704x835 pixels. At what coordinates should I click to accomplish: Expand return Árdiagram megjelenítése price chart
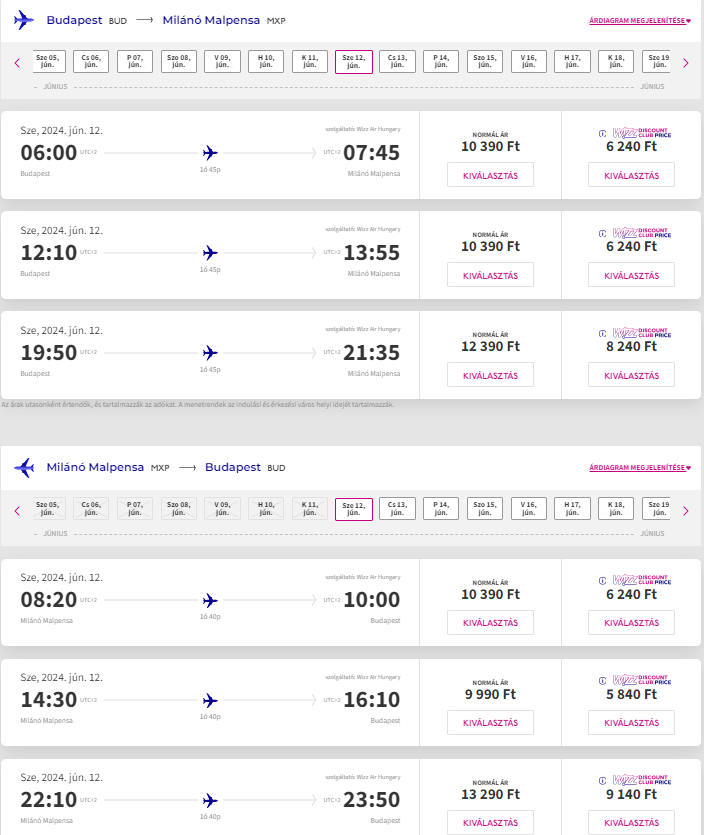(x=640, y=468)
